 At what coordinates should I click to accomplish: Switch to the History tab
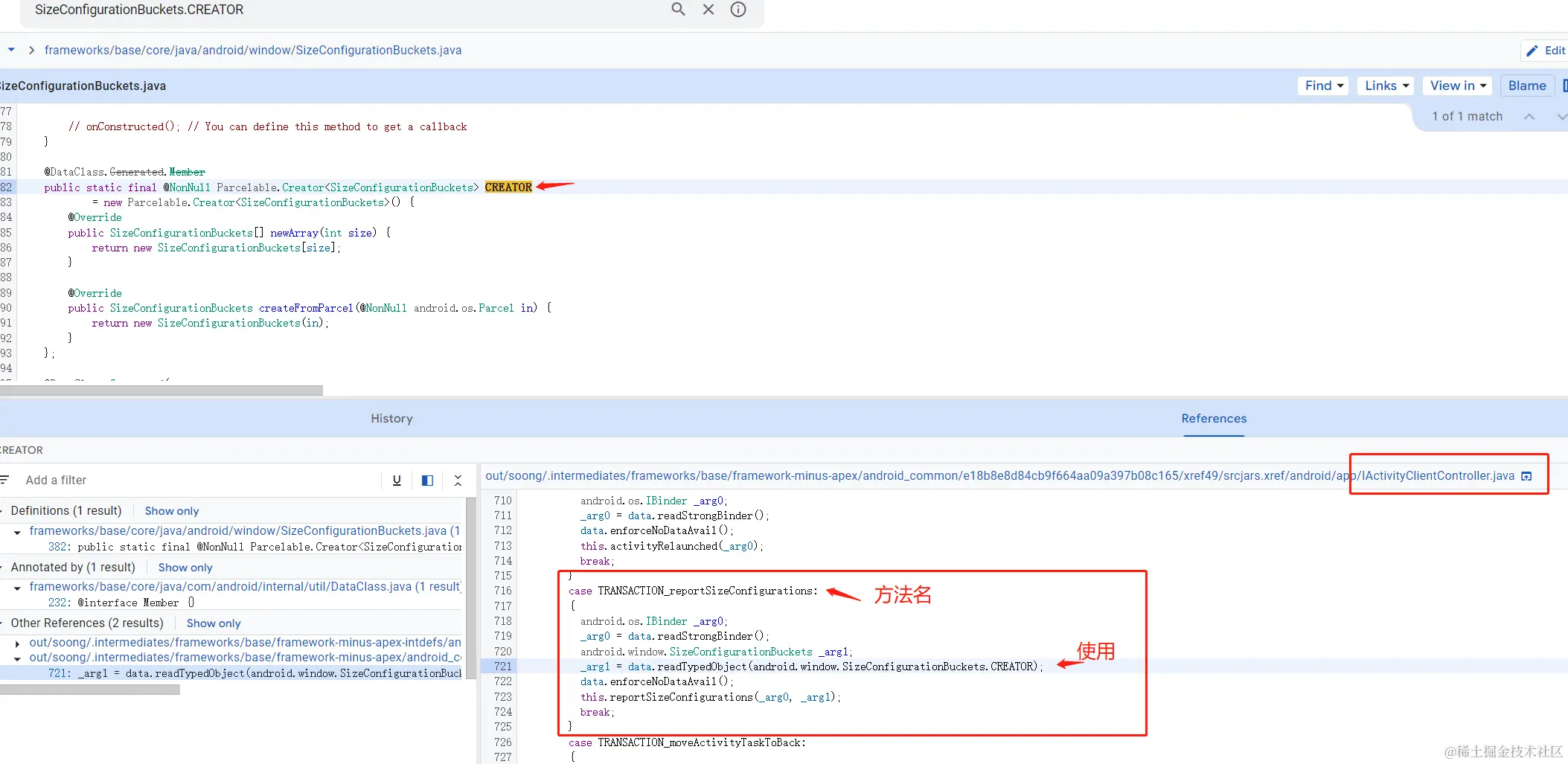point(391,419)
